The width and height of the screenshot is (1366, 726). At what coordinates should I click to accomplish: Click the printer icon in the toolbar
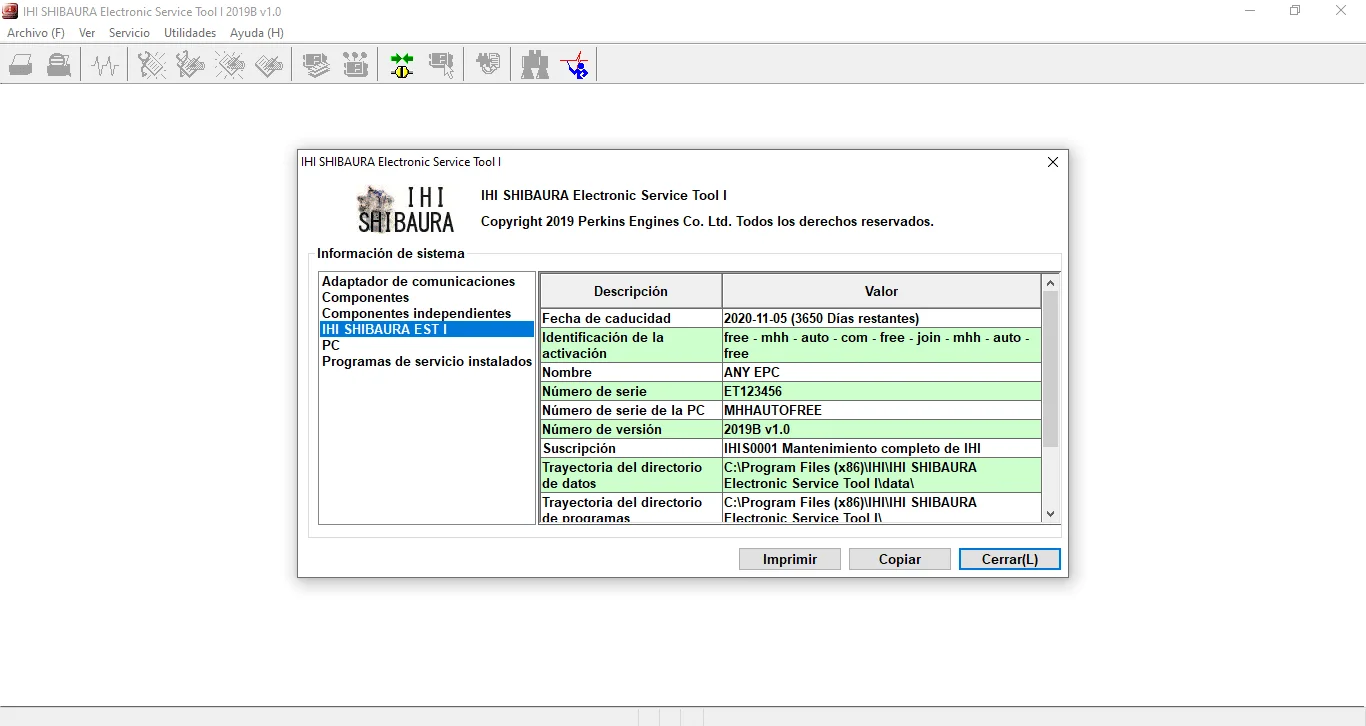21,66
